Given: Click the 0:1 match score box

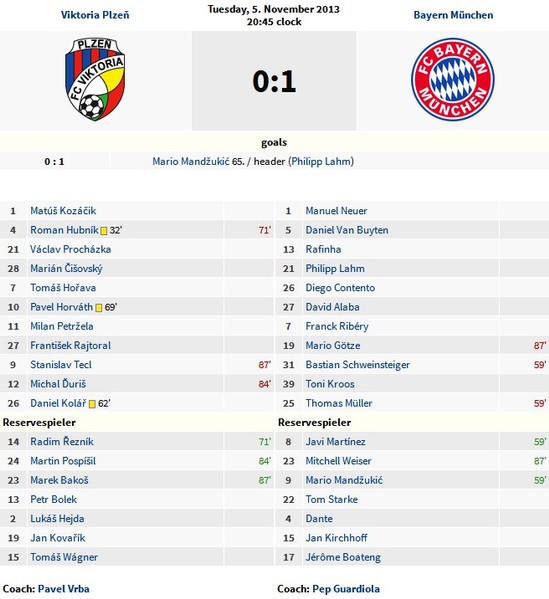Looking at the screenshot, I should click(274, 81).
